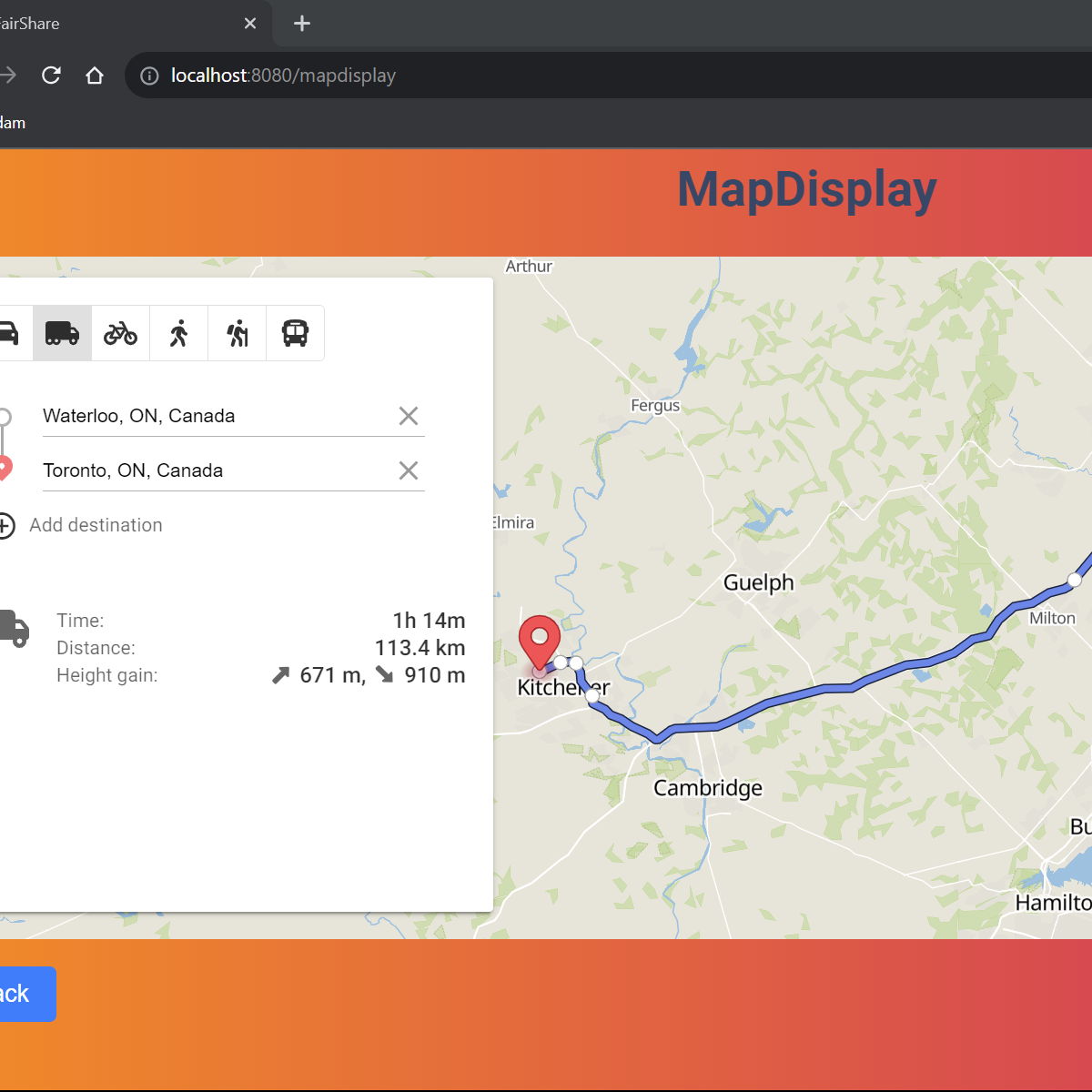1092x1092 pixels.
Task: Clear the Waterloo, ON, Canada waypoint
Action: coord(409,416)
